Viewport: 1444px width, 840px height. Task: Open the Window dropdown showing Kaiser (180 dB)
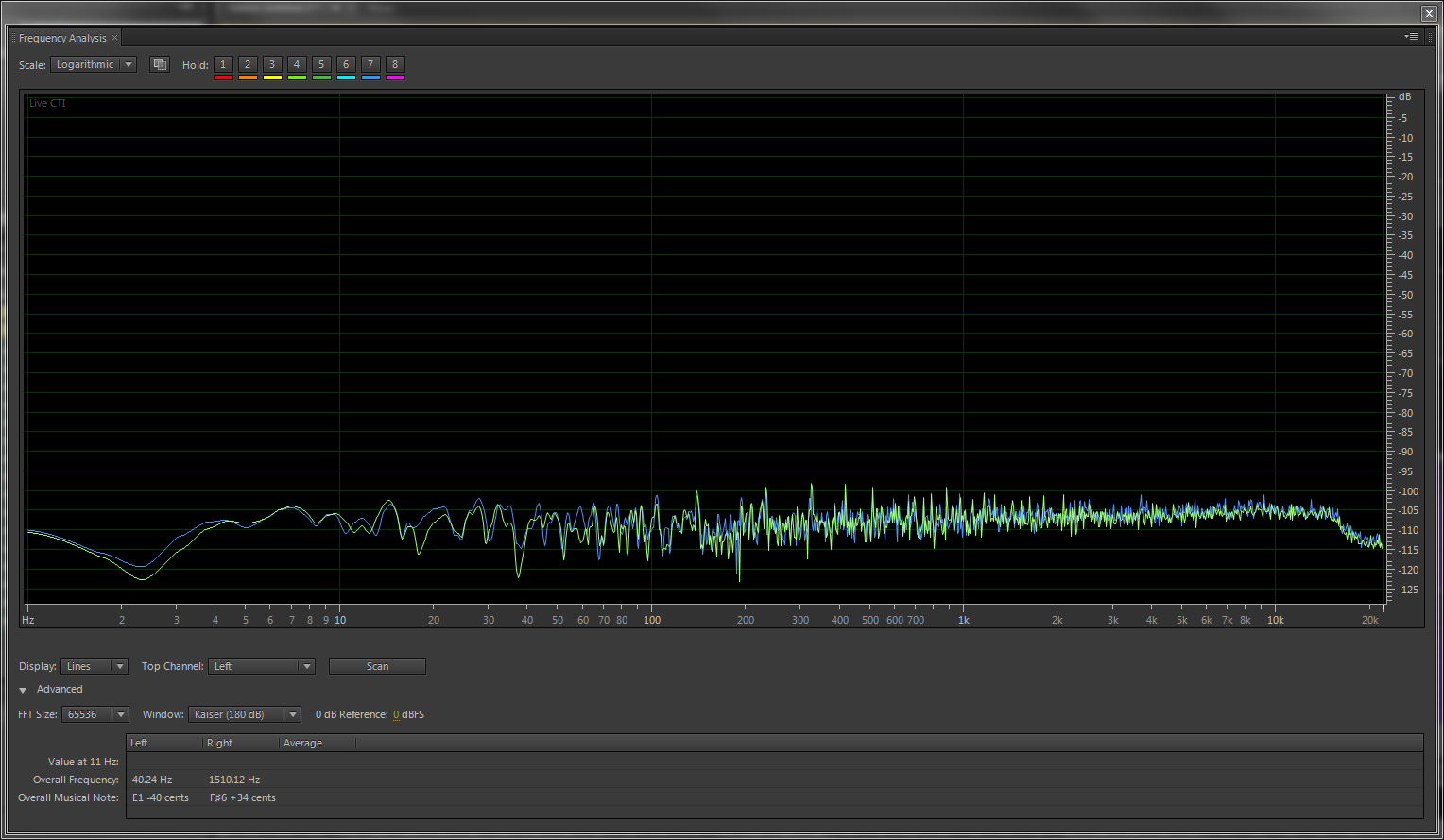coord(245,714)
